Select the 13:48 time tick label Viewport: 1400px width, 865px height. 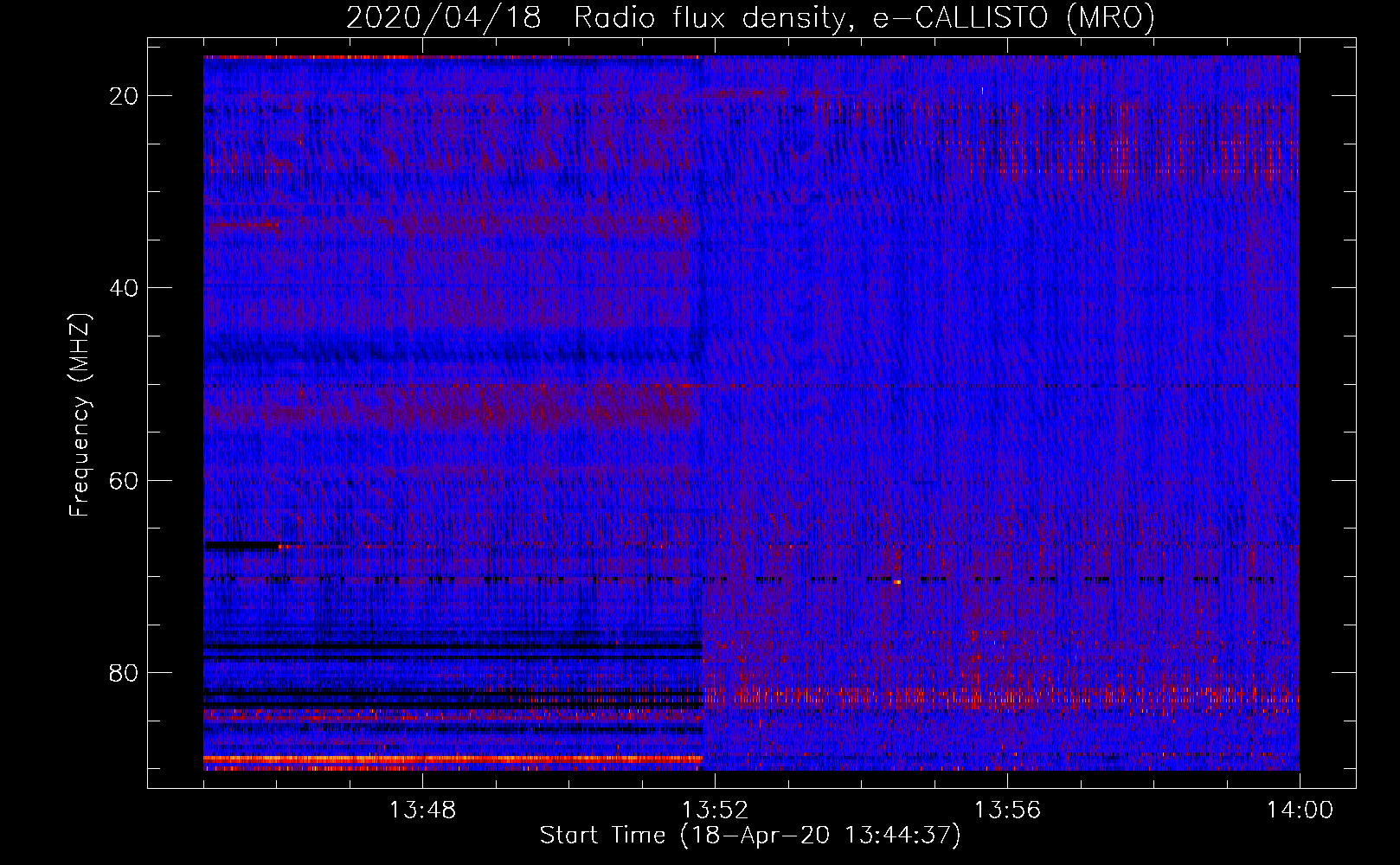coord(422,811)
